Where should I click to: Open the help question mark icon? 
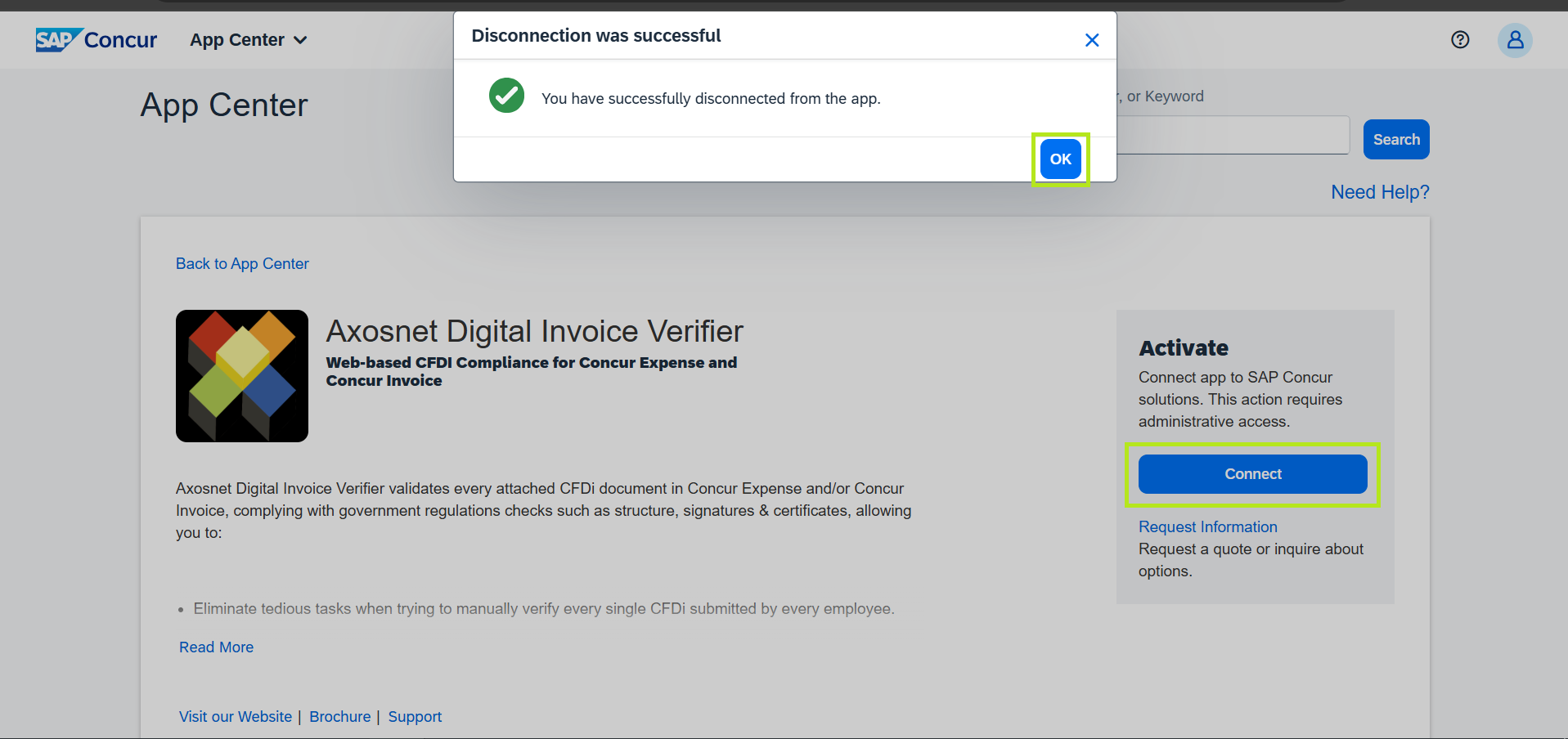click(1460, 40)
